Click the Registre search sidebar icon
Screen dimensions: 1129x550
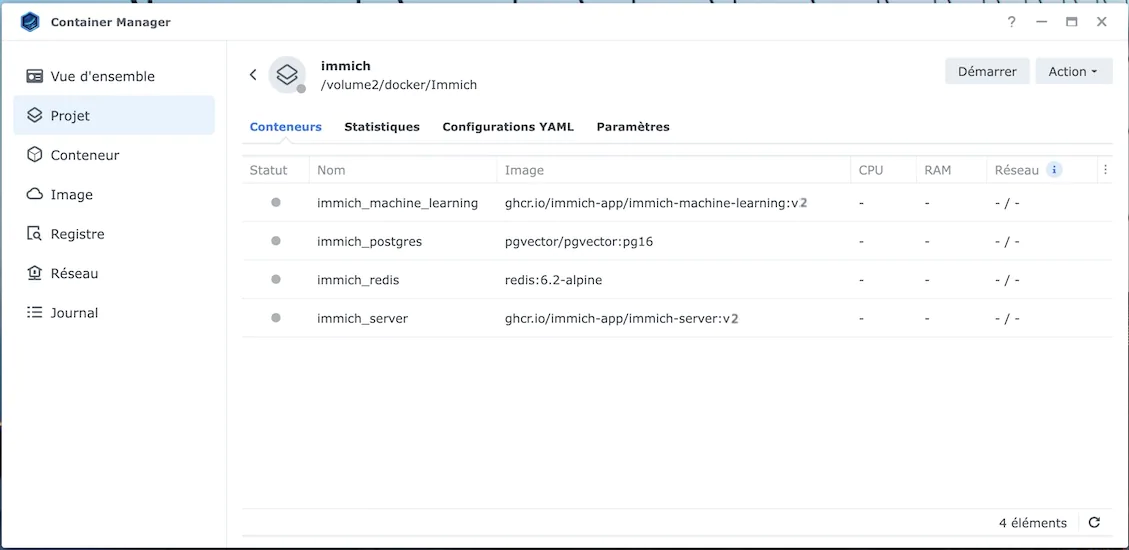(x=34, y=234)
